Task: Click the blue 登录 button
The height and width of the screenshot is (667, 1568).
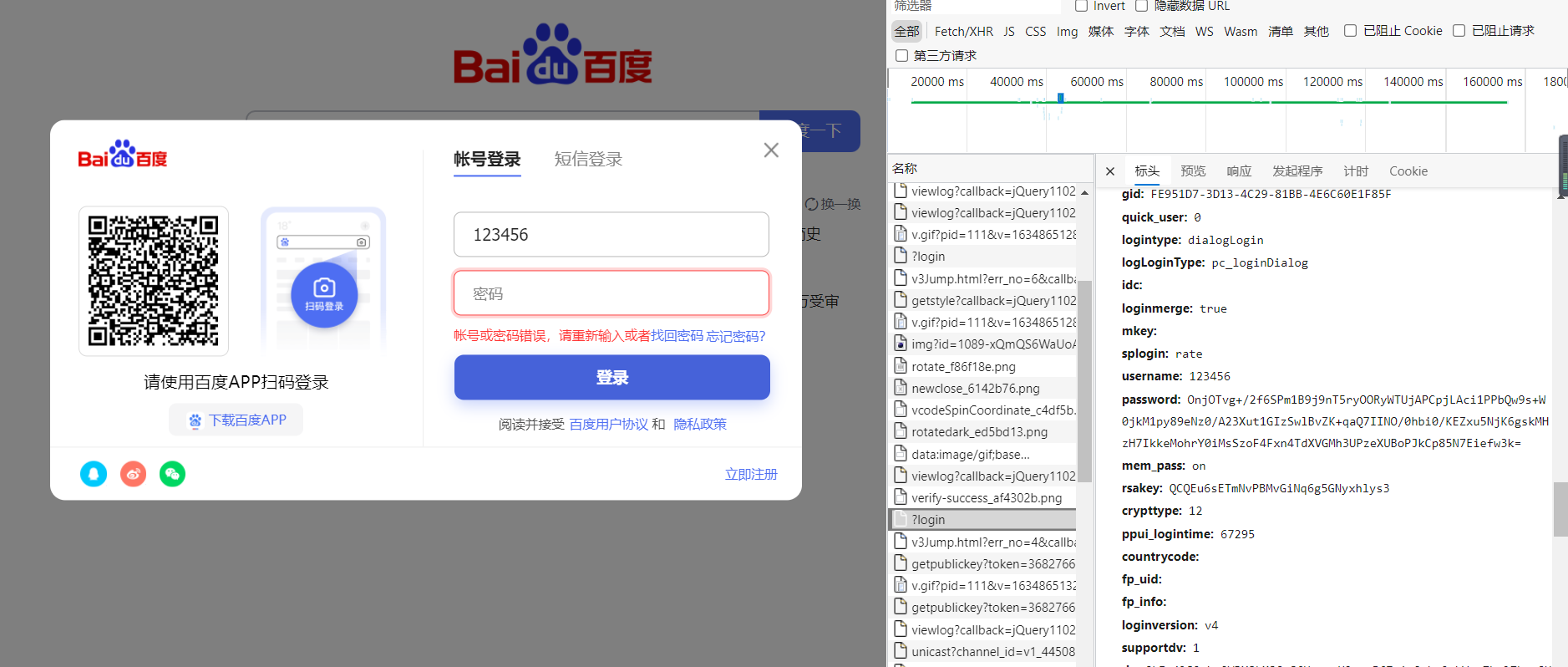Action: pyautogui.click(x=611, y=377)
